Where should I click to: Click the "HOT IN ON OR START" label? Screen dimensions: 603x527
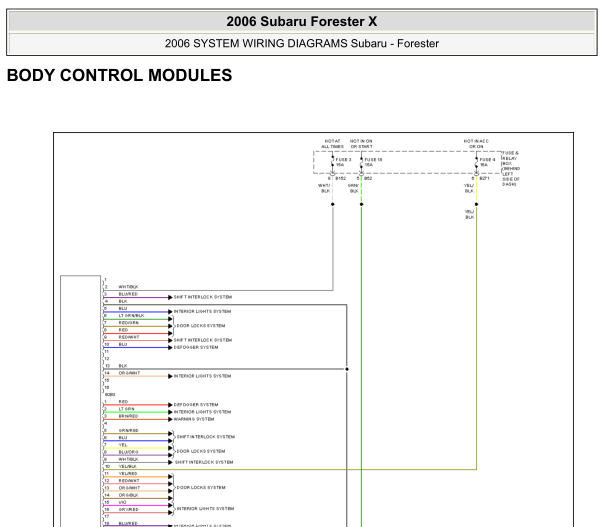(x=361, y=144)
